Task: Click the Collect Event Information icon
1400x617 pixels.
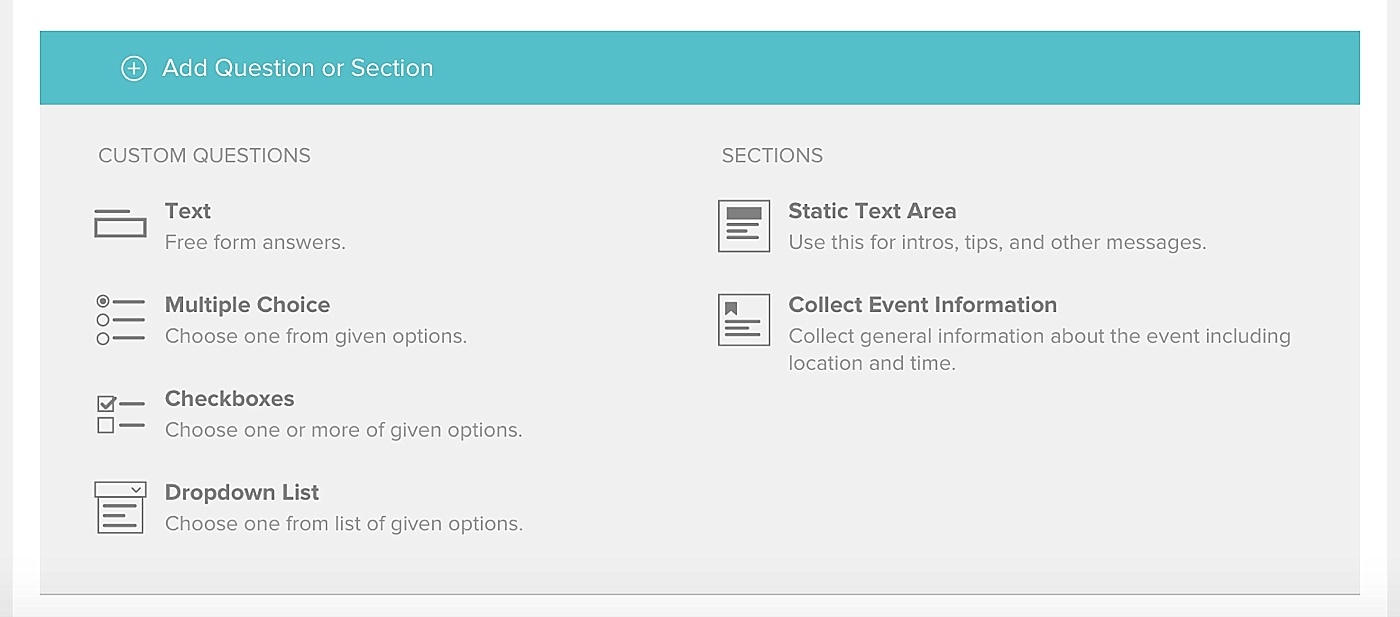Action: [x=744, y=320]
